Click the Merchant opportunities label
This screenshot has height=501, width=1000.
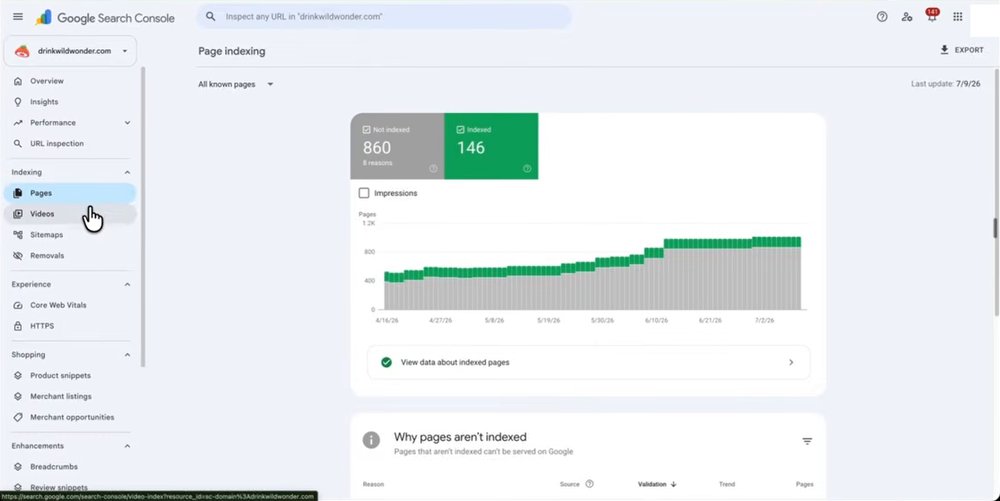click(72, 418)
